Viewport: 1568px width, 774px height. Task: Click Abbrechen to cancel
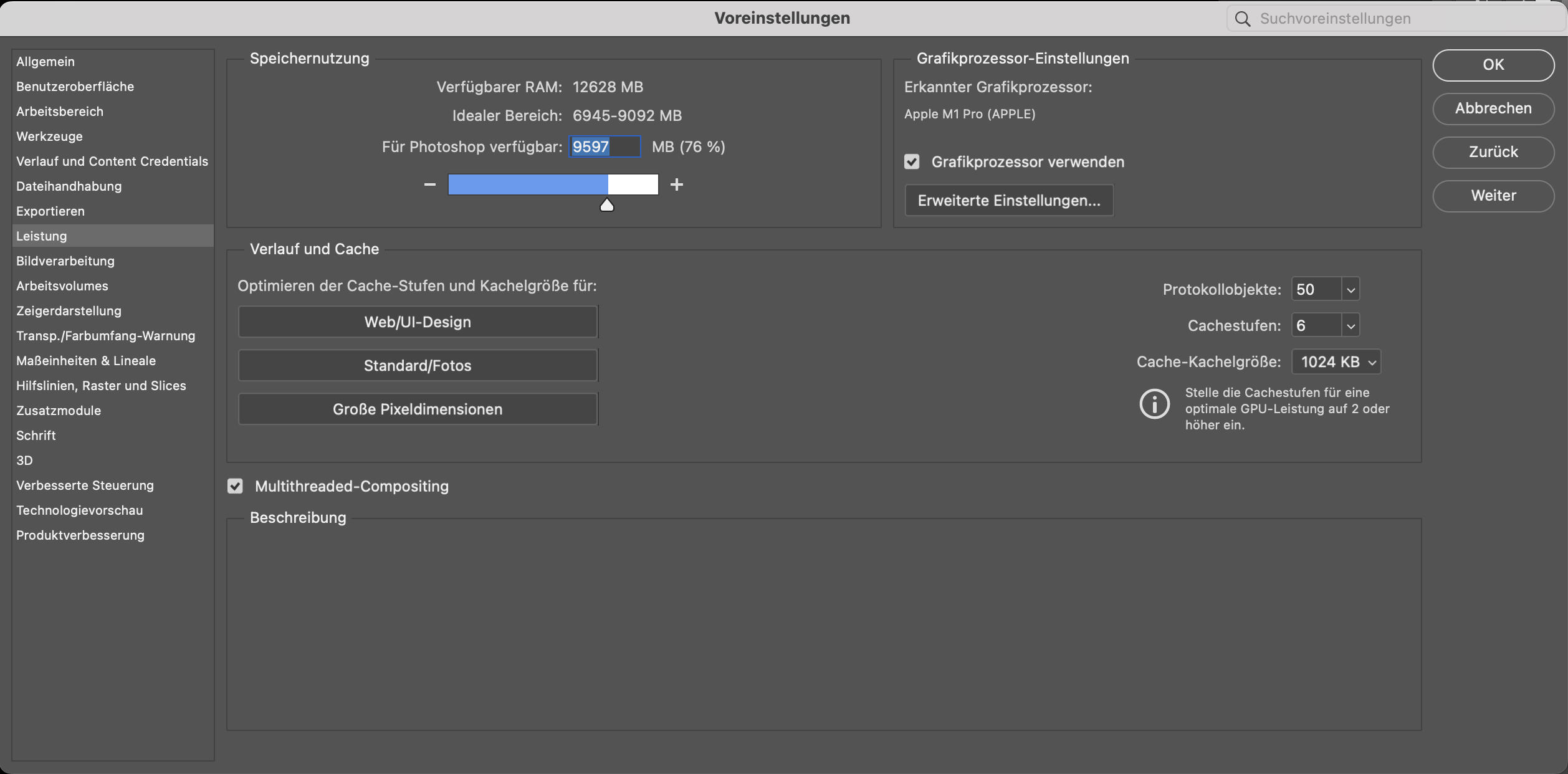pyautogui.click(x=1493, y=108)
